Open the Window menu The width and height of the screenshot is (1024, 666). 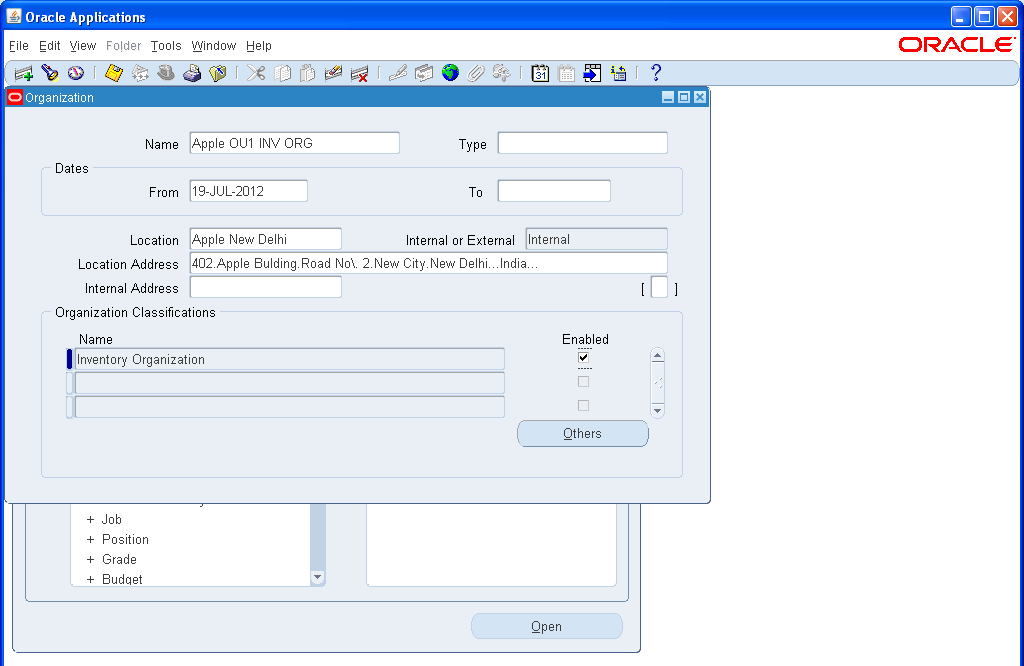[214, 46]
